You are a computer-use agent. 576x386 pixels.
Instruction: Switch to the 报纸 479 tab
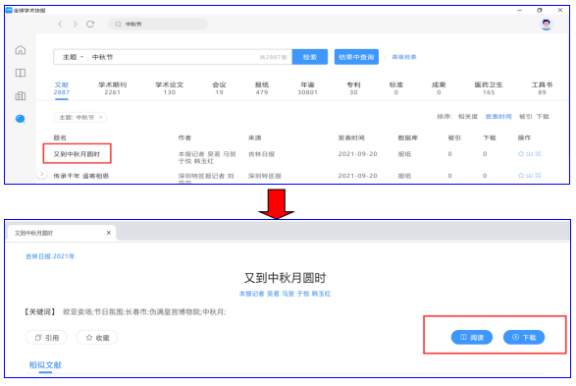point(262,88)
